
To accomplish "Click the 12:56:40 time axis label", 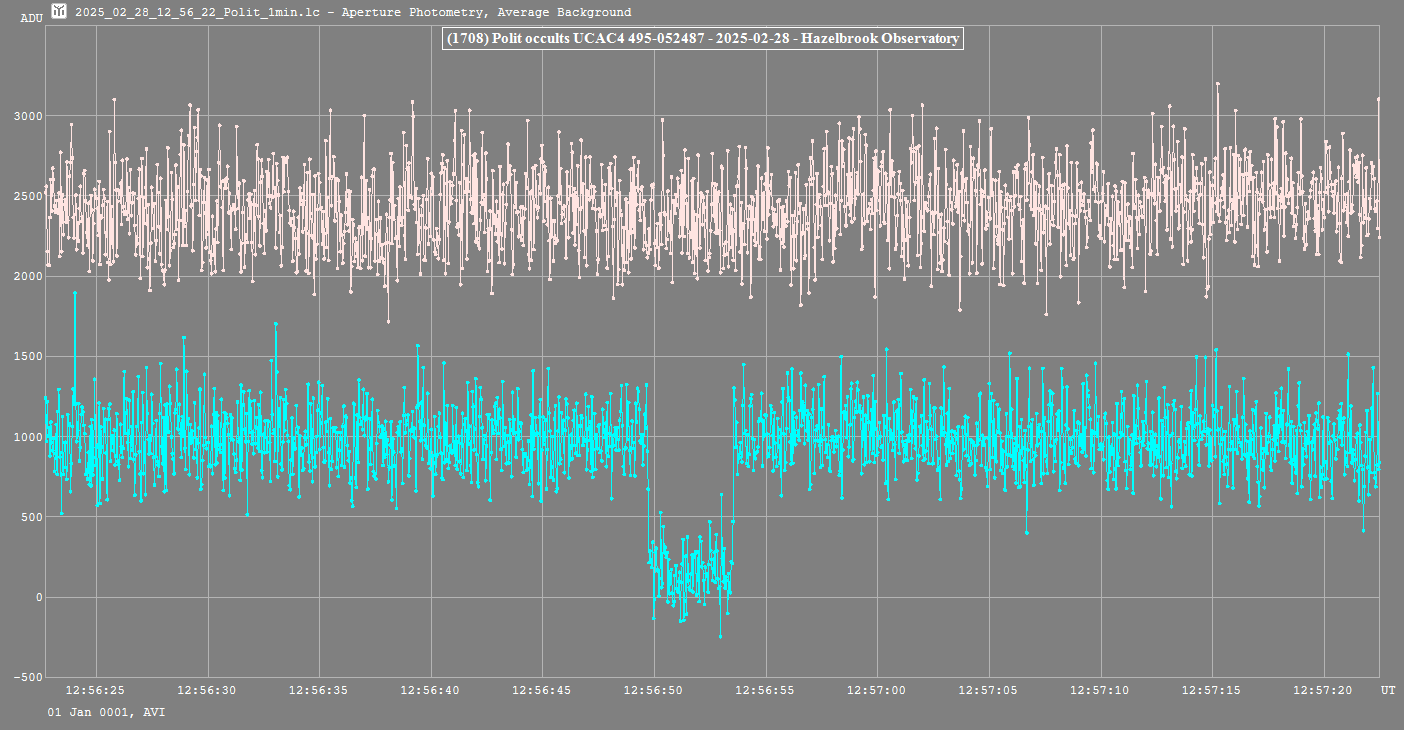I will (431, 690).
